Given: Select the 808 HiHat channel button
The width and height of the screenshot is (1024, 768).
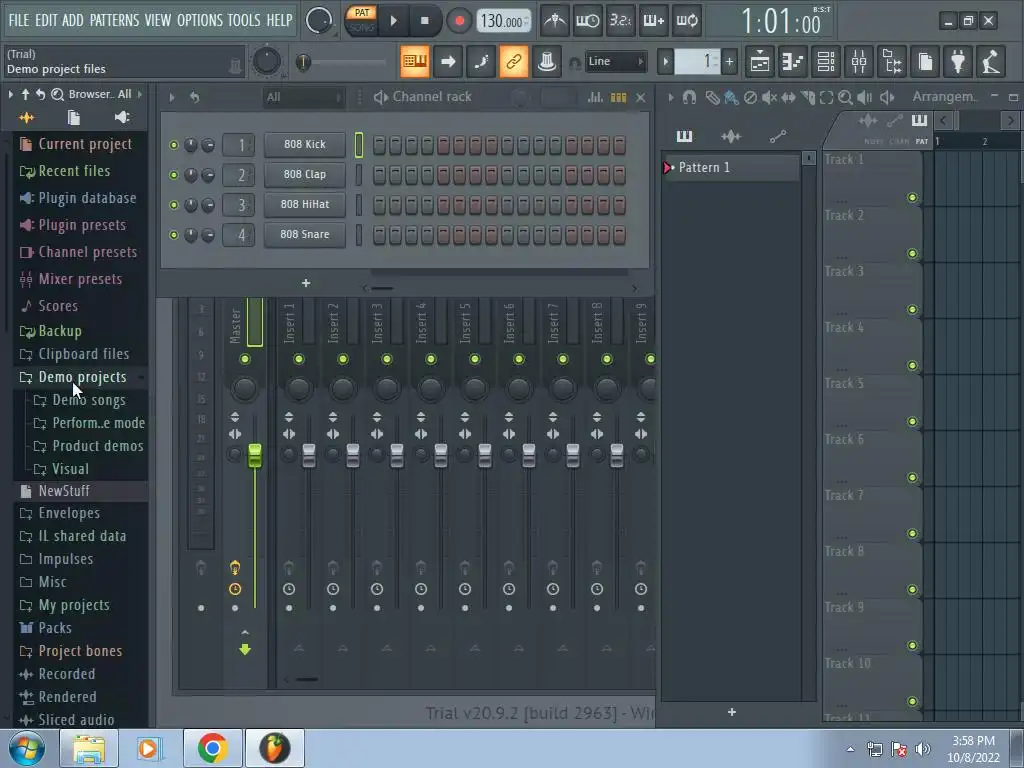Looking at the screenshot, I should click(304, 204).
